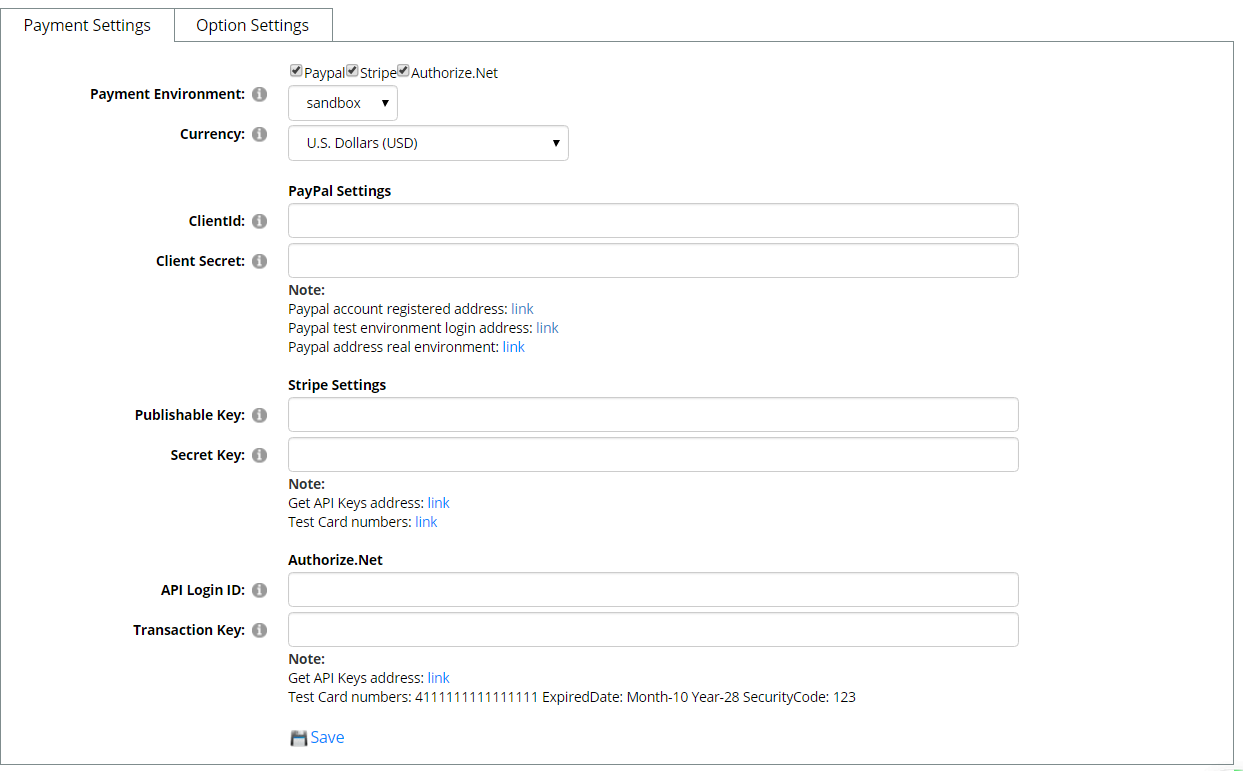Click the PayPal Settings heading
1243x771 pixels.
339,190
